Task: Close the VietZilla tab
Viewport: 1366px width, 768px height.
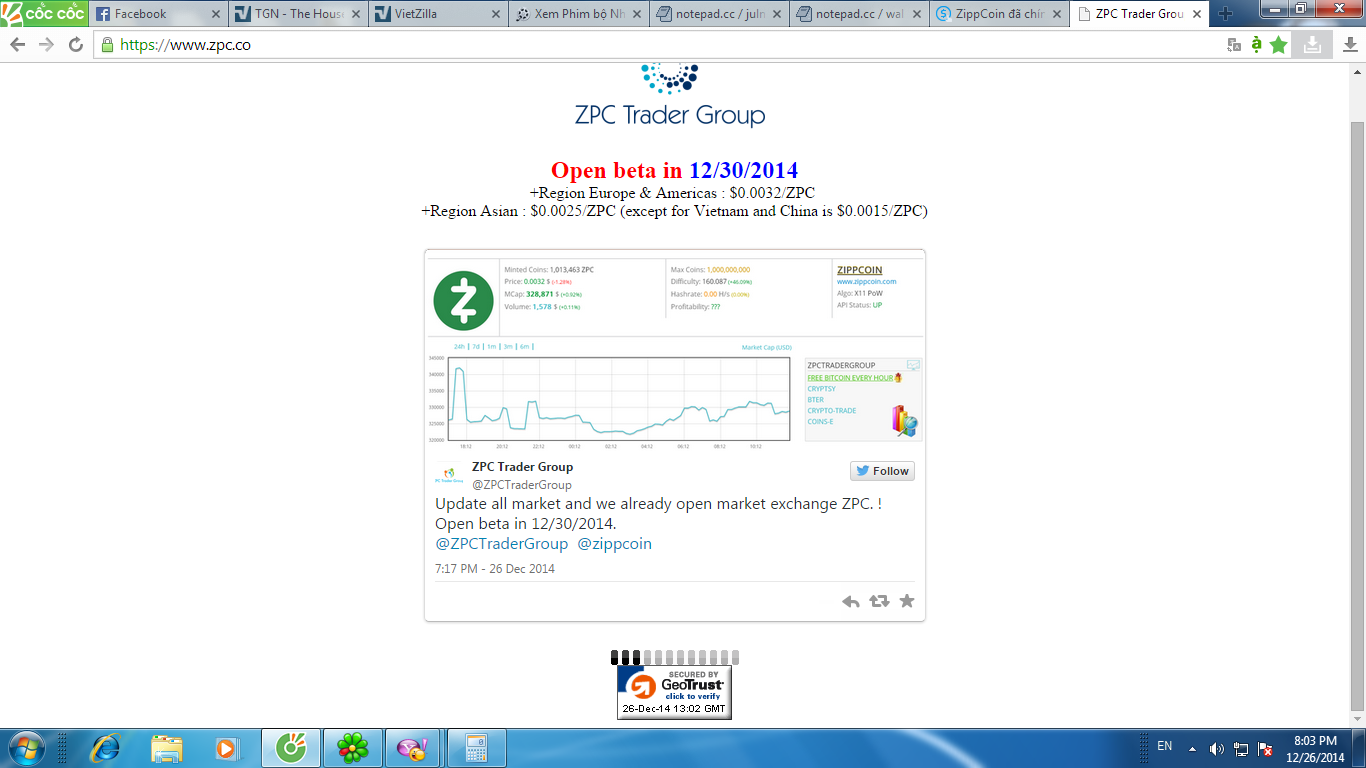Action: pyautogui.click(x=496, y=14)
